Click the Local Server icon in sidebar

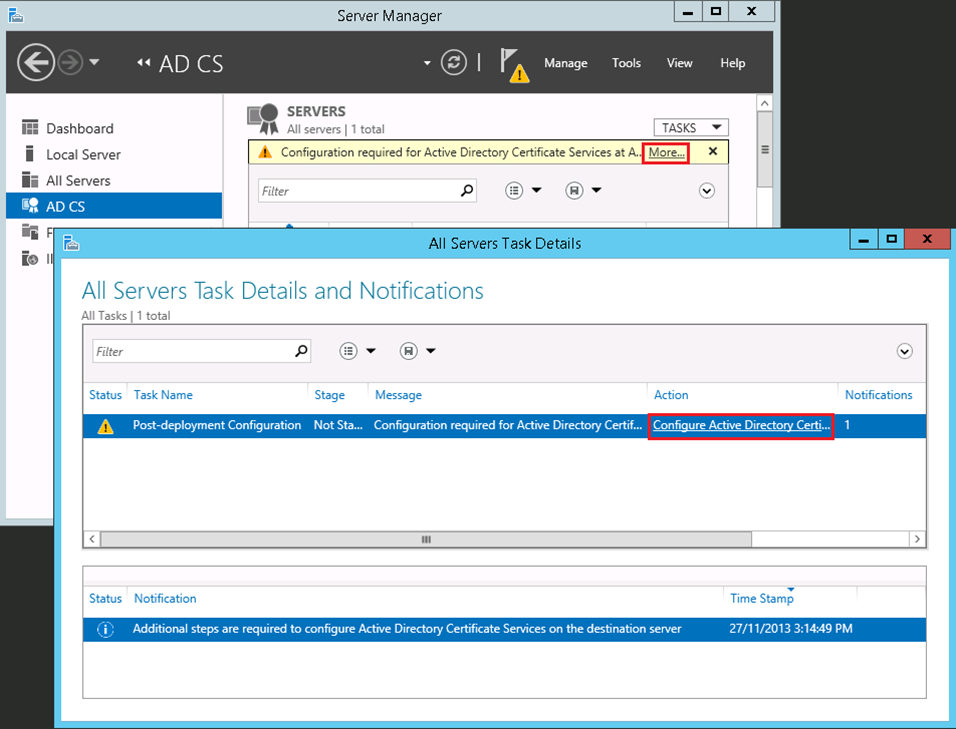[x=29, y=153]
